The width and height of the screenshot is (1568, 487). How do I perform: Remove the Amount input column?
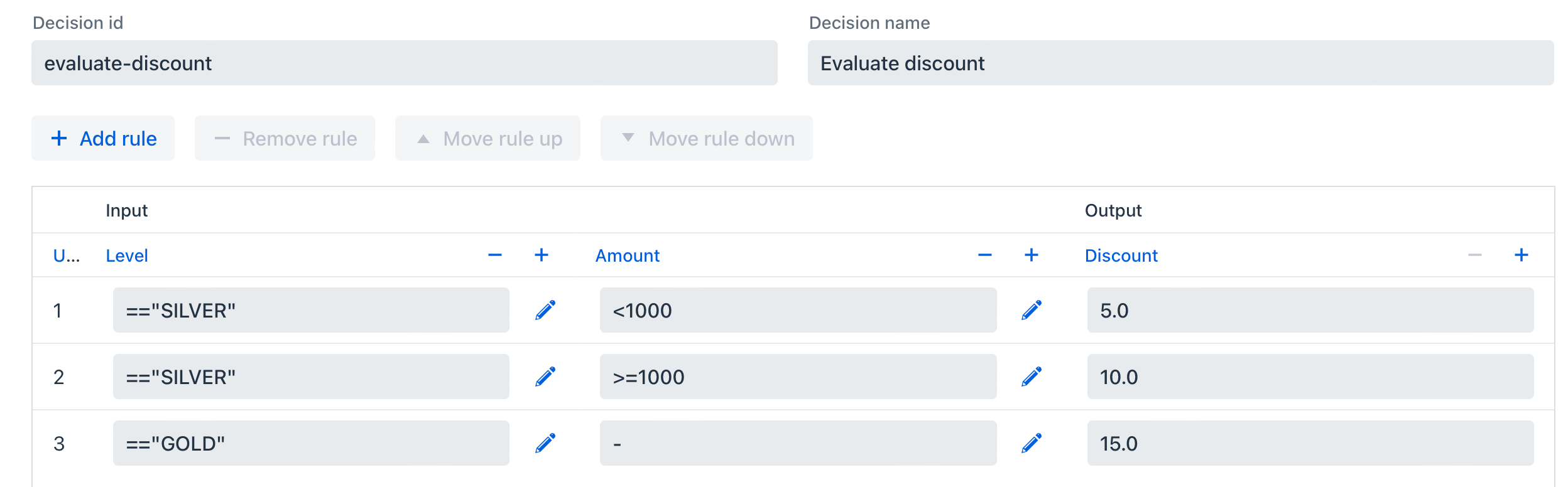point(984,255)
